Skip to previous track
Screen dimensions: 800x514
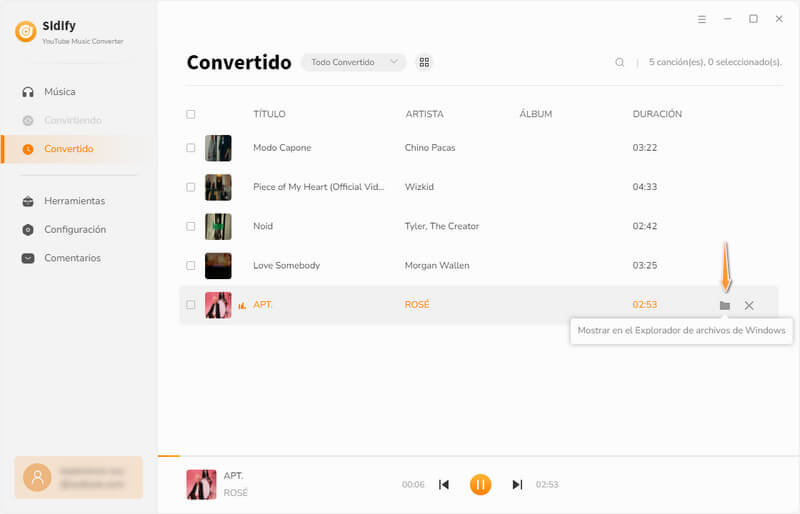(x=444, y=484)
